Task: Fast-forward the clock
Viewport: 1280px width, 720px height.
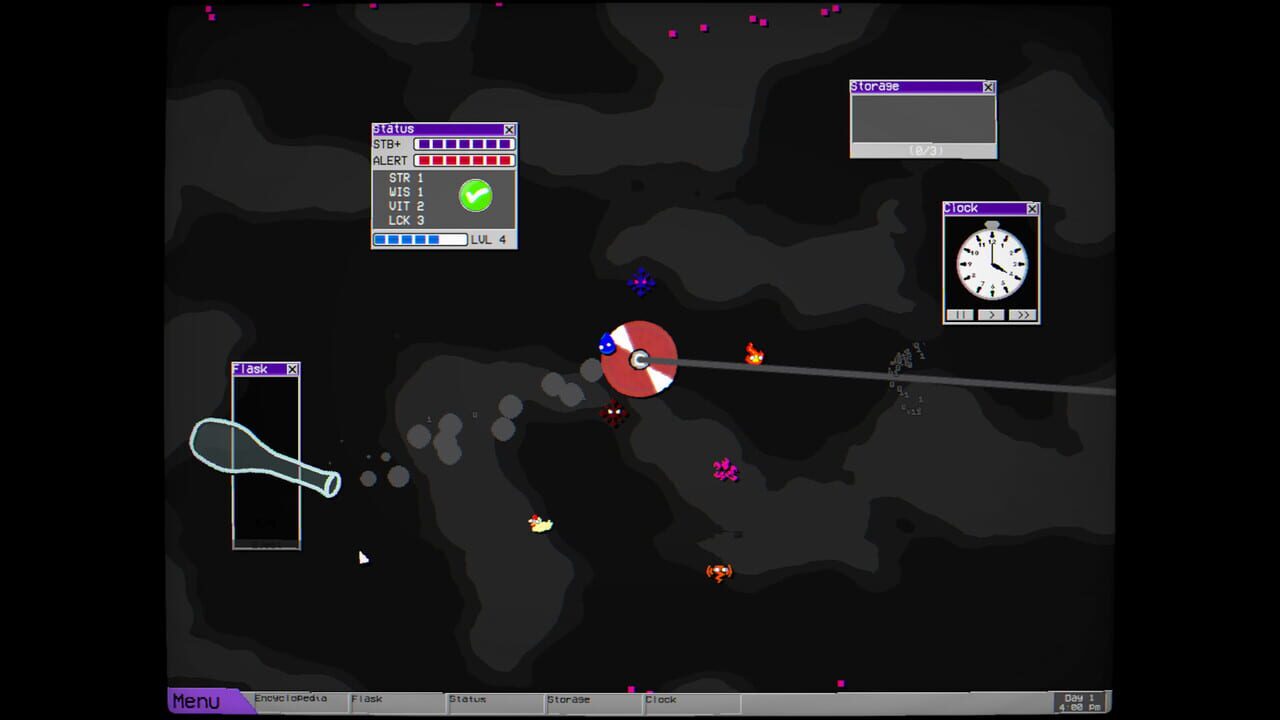Action: (x=1021, y=314)
